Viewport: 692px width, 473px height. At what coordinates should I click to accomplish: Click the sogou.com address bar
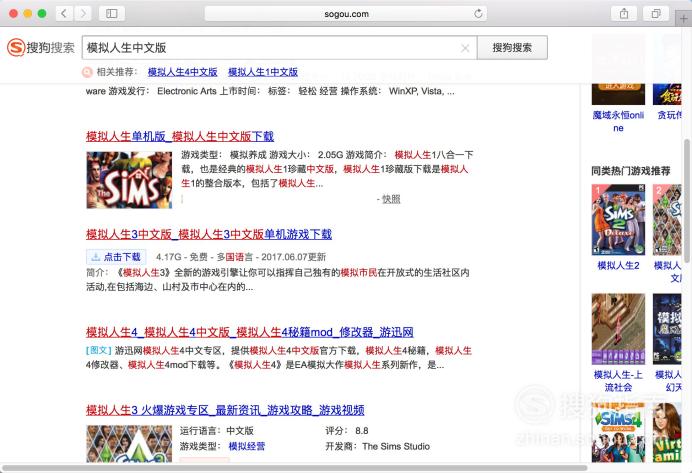(346, 14)
